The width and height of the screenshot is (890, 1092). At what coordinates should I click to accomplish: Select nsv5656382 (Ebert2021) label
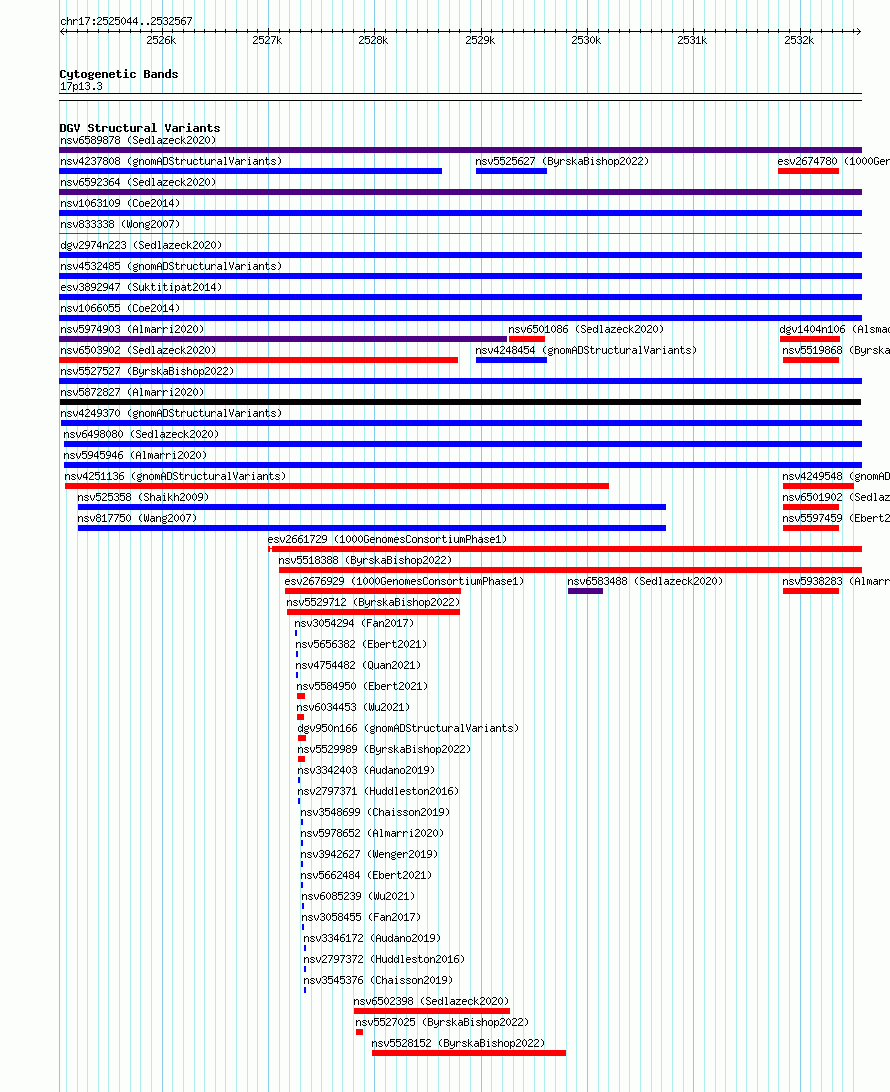click(361, 644)
